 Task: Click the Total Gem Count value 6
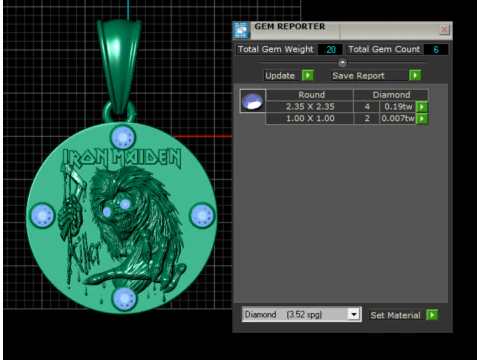tap(436, 49)
